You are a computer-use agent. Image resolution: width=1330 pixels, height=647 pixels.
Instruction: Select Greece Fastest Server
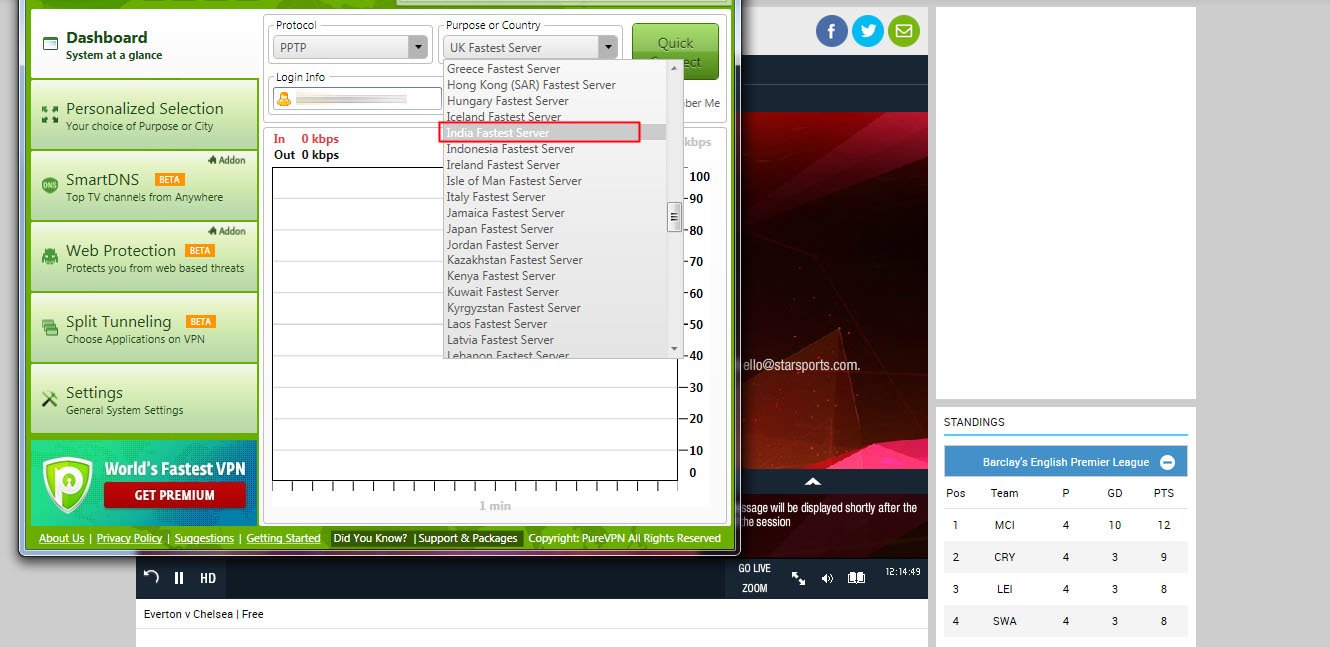pyautogui.click(x=555, y=69)
